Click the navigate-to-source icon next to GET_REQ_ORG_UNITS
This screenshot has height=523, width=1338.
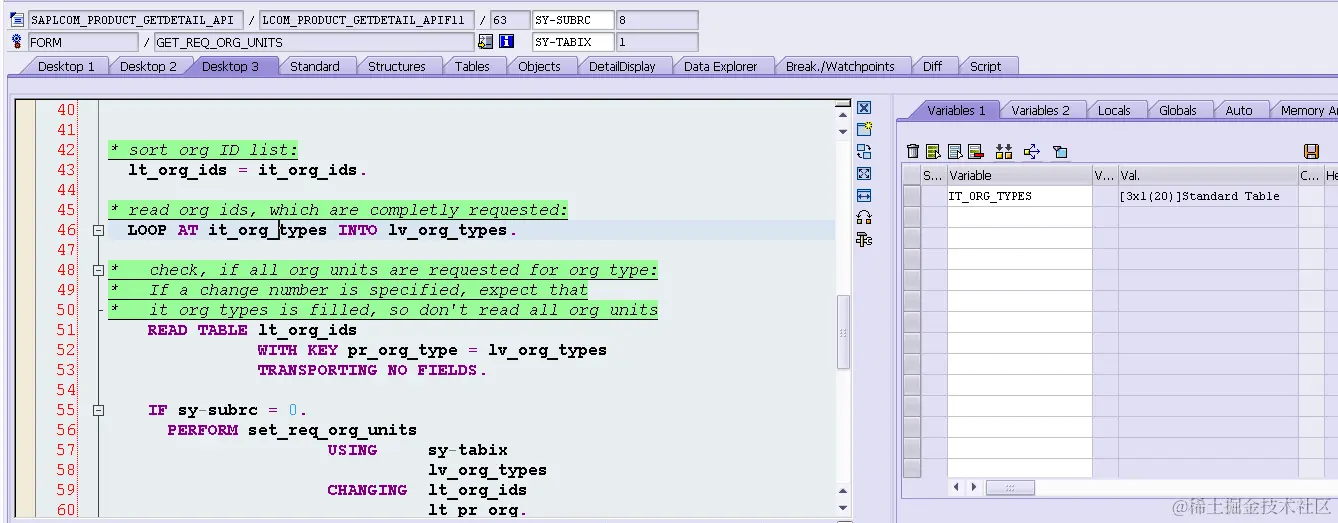(486, 42)
